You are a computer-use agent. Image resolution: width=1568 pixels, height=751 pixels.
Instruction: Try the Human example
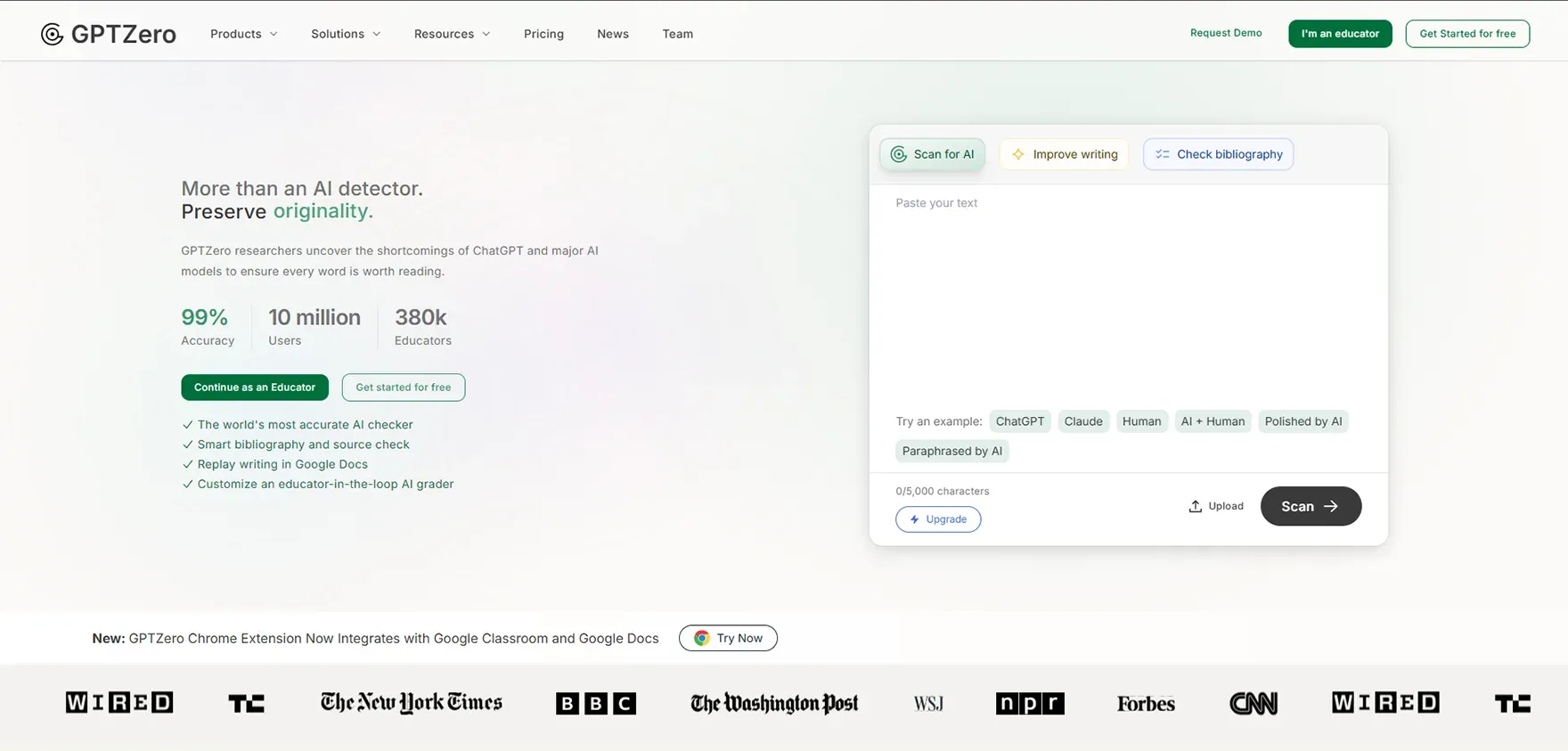[x=1141, y=421]
